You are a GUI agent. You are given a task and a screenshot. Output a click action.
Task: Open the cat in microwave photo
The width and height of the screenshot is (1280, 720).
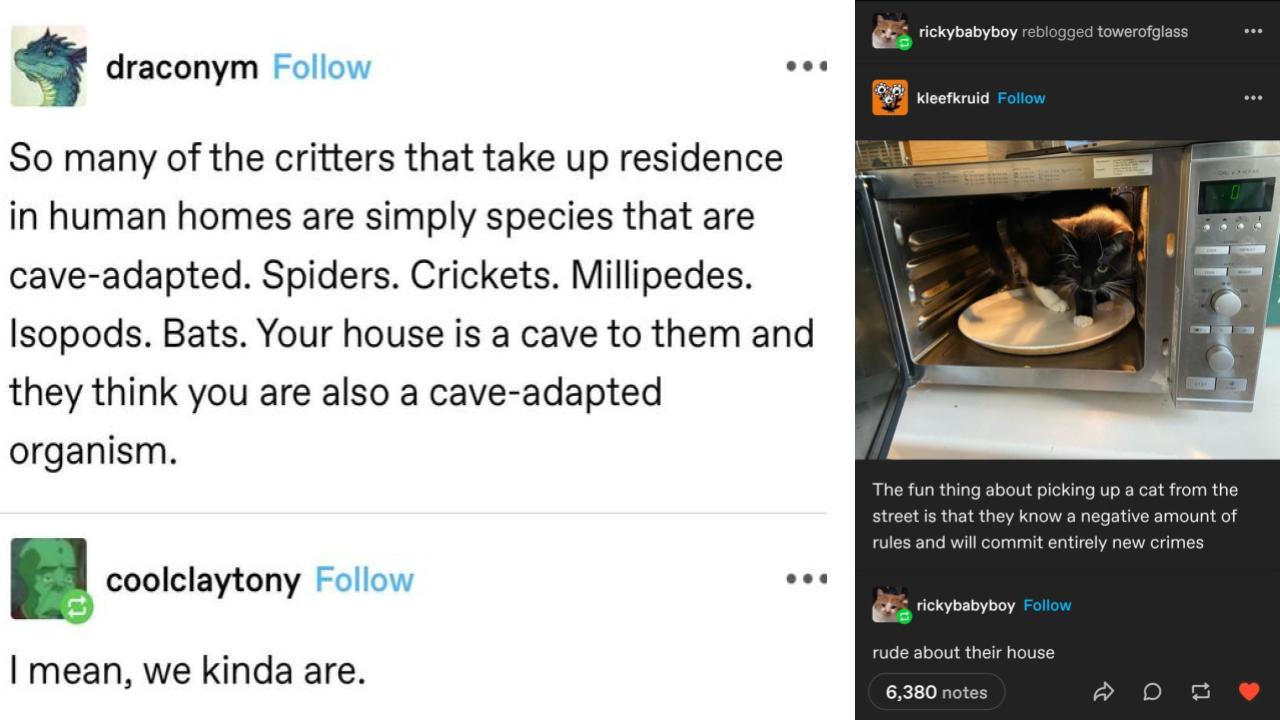click(1067, 298)
